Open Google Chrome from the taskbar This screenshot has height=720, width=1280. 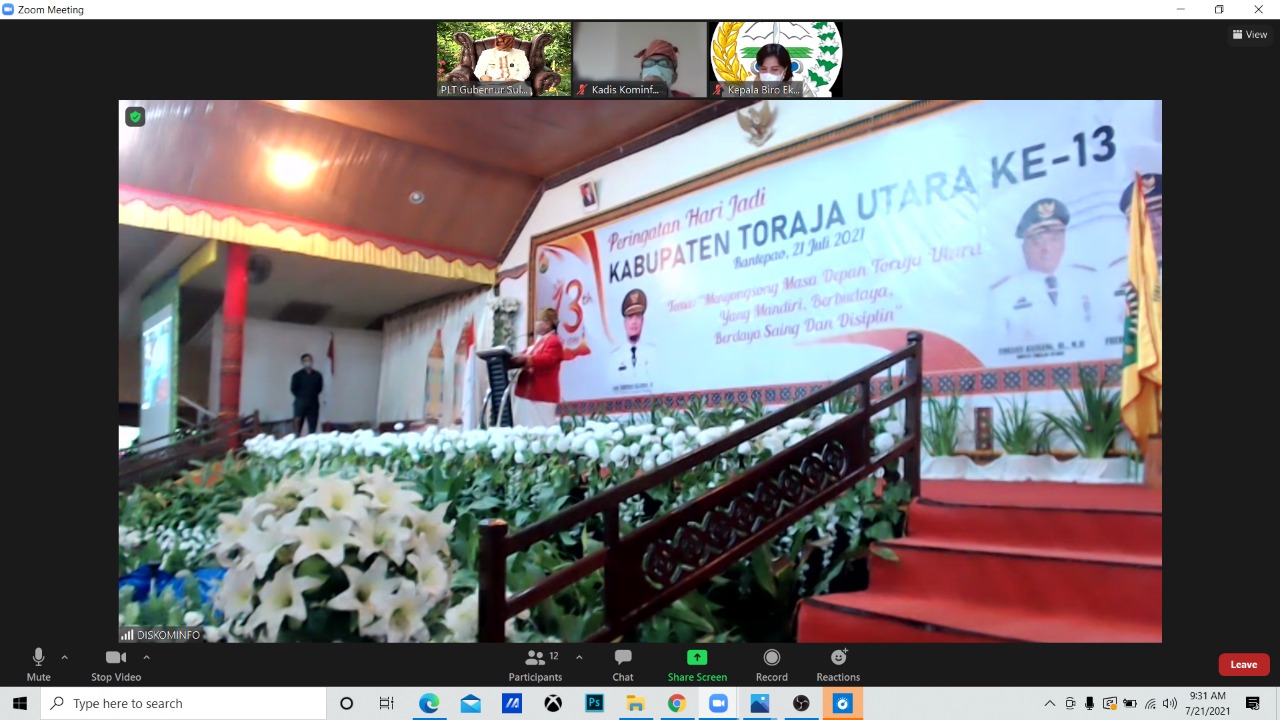pyautogui.click(x=677, y=704)
